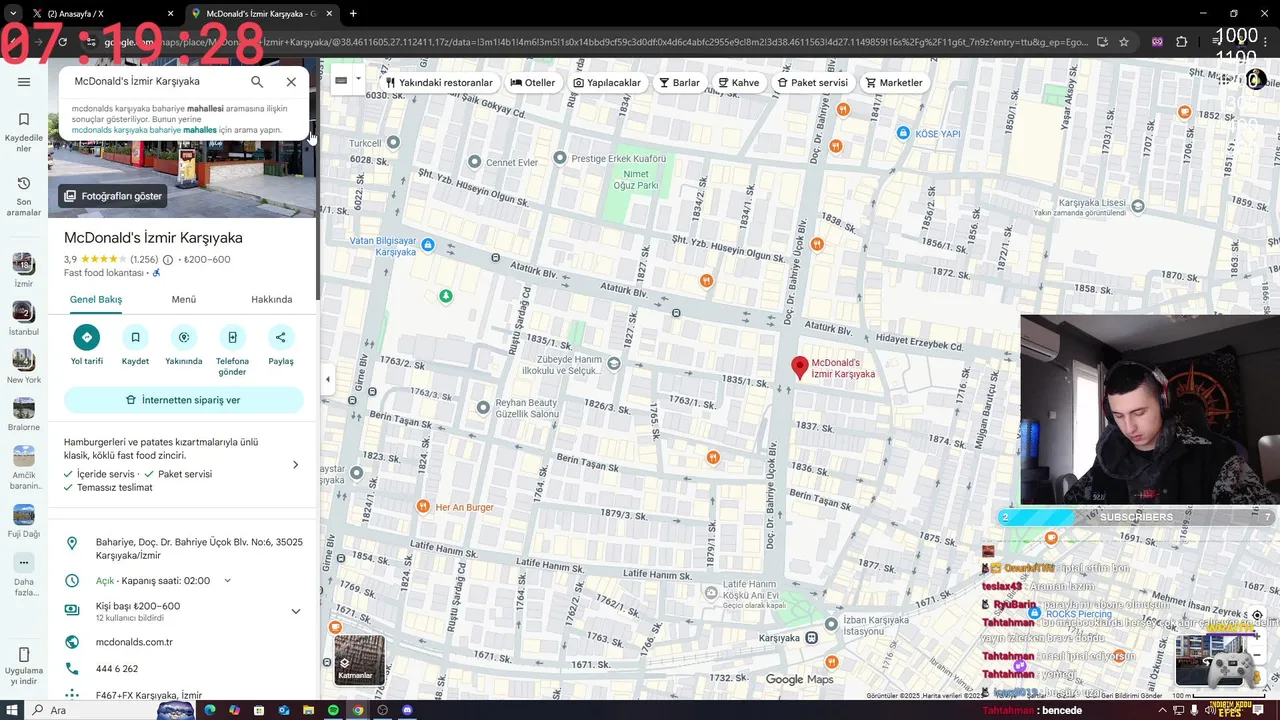The height and width of the screenshot is (720, 1280).
Task: Click İnternetten sipariş ver button
Action: [184, 400]
